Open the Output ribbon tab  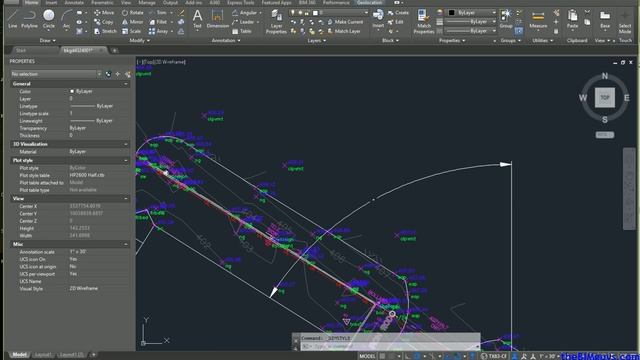click(170, 2)
